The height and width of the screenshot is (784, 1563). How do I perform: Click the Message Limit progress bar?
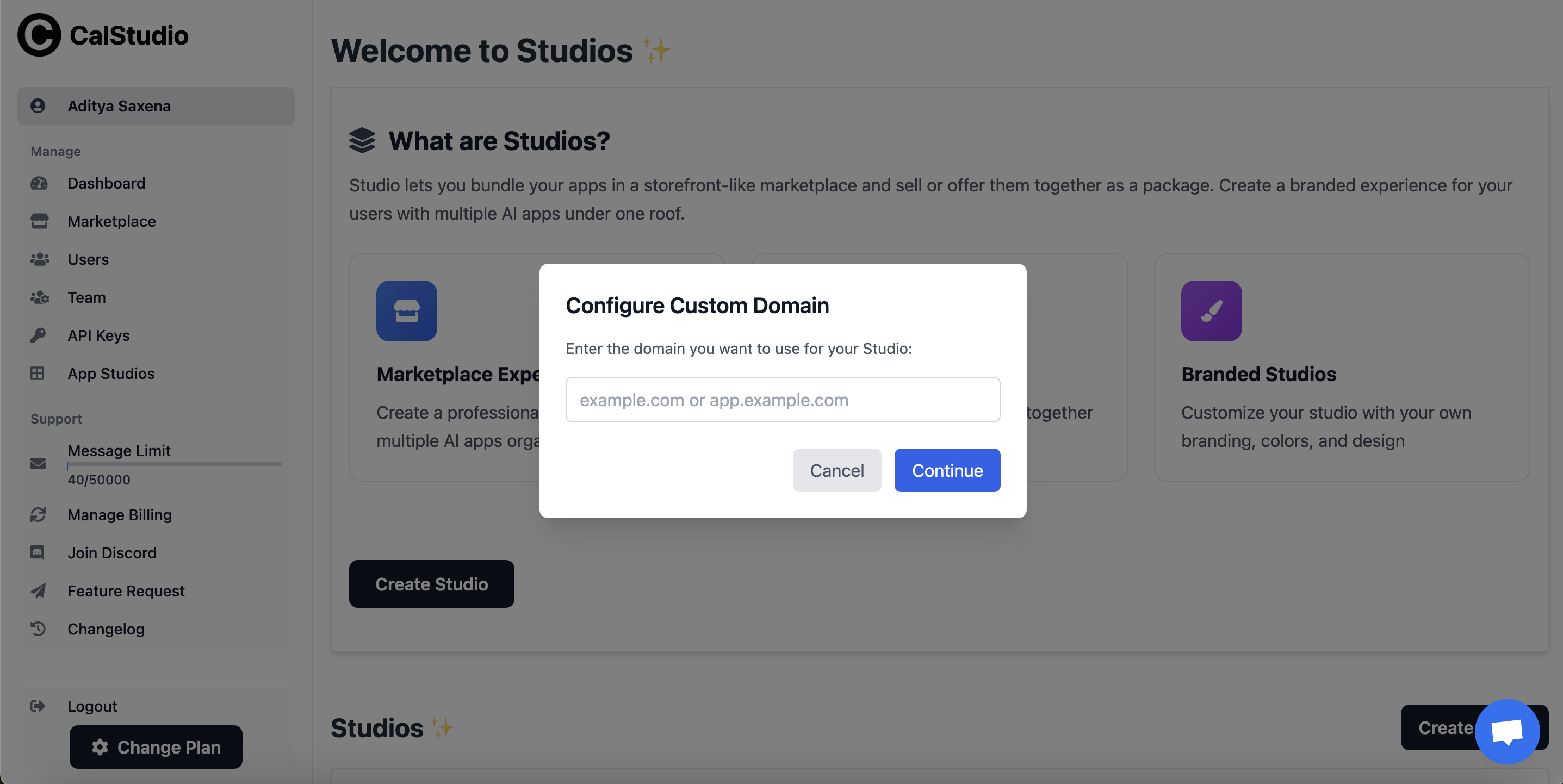tap(174, 464)
